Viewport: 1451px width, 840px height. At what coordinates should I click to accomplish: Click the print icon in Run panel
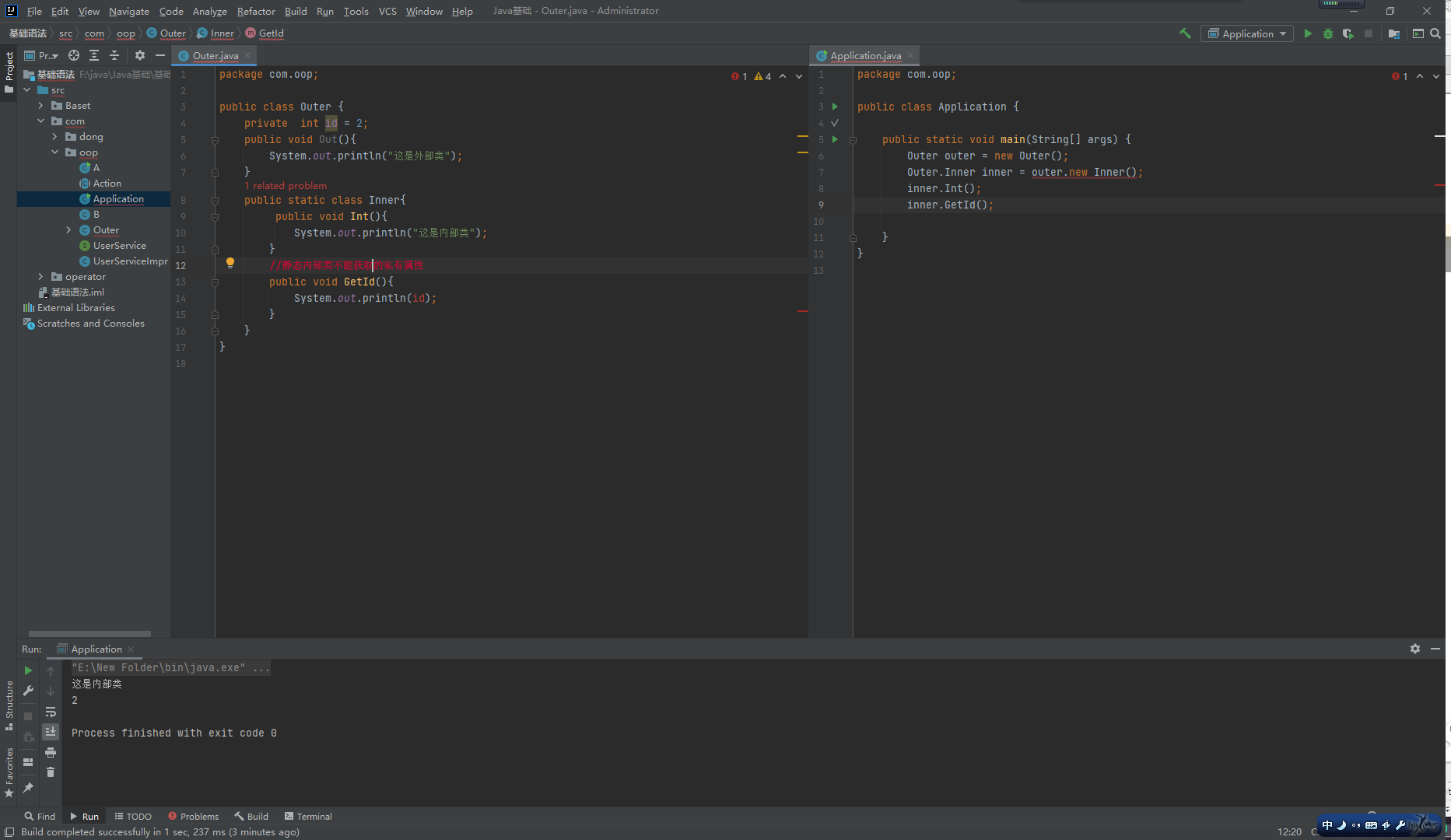tap(51, 752)
